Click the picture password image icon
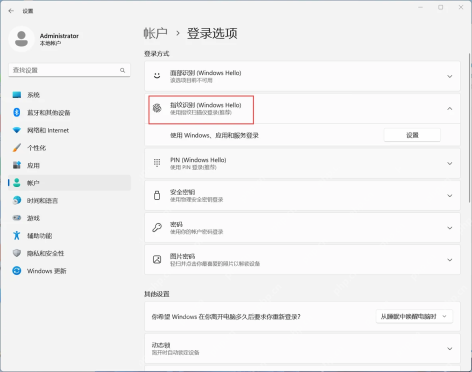472x372 pixels. (157, 259)
